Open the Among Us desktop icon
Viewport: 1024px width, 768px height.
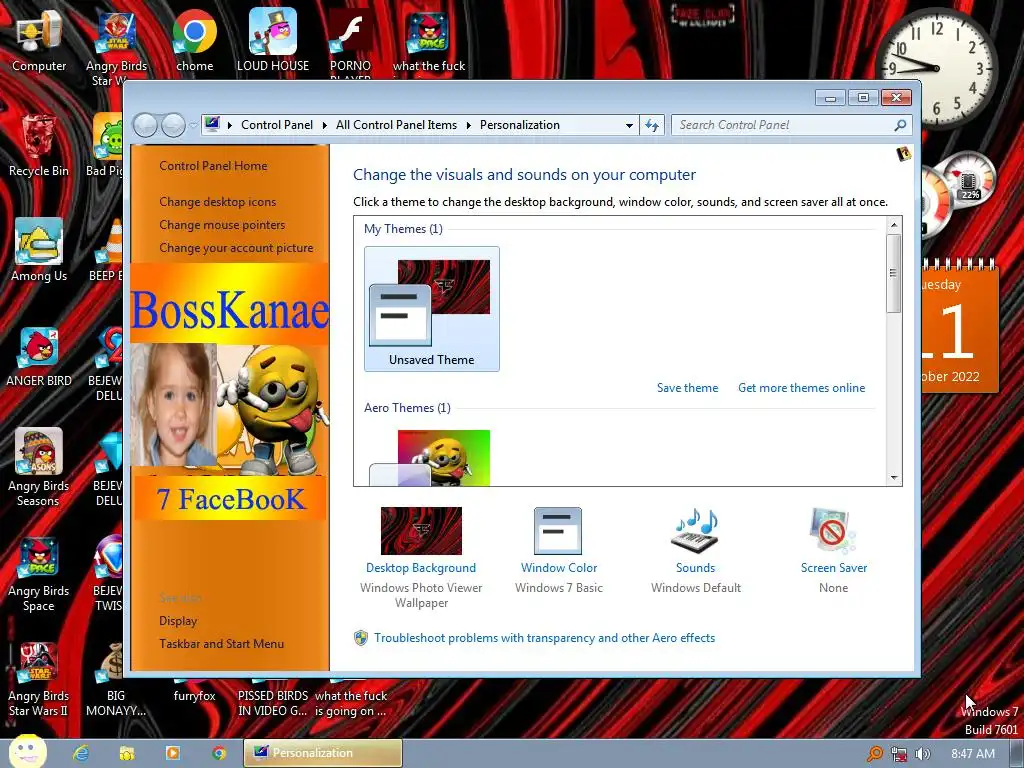[39, 250]
